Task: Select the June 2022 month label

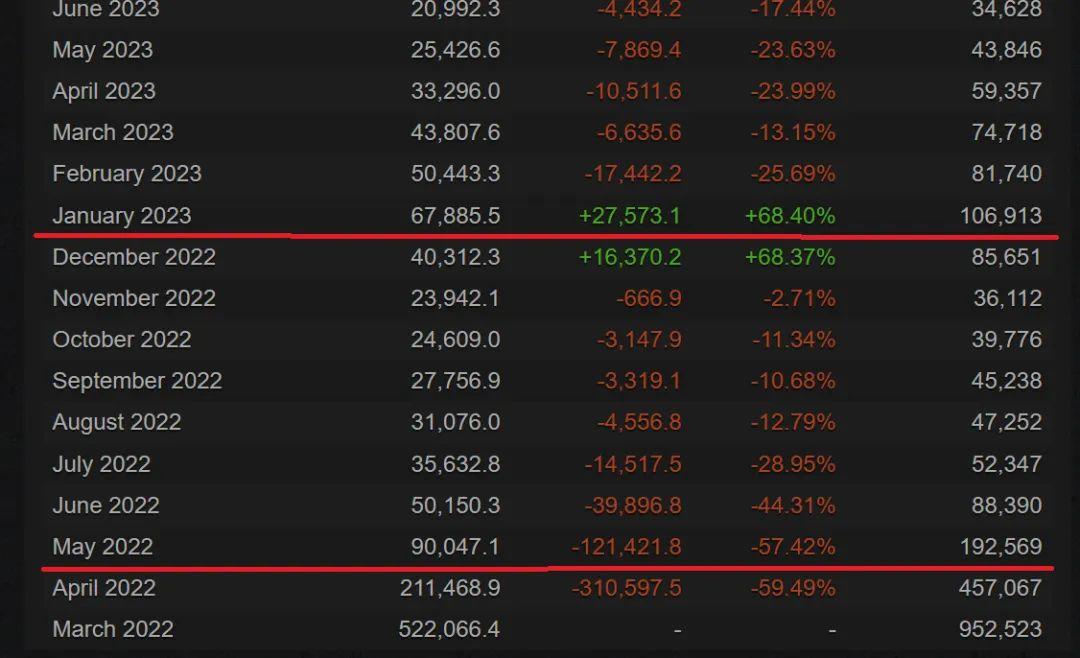Action: pos(106,506)
